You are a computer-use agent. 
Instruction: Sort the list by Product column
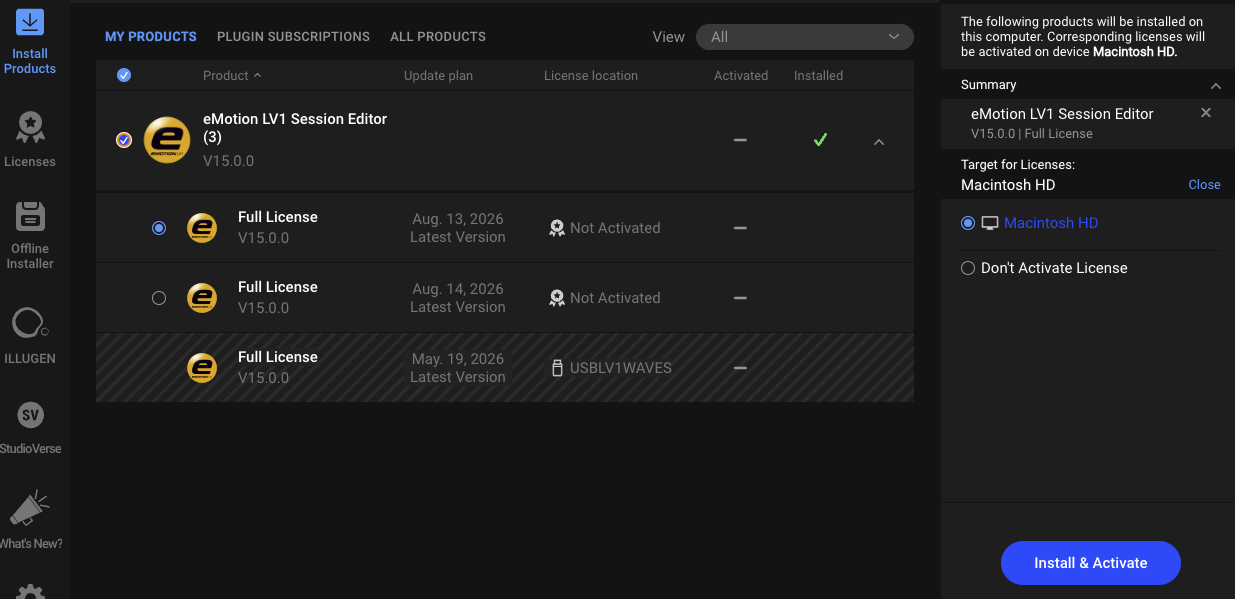coord(232,76)
